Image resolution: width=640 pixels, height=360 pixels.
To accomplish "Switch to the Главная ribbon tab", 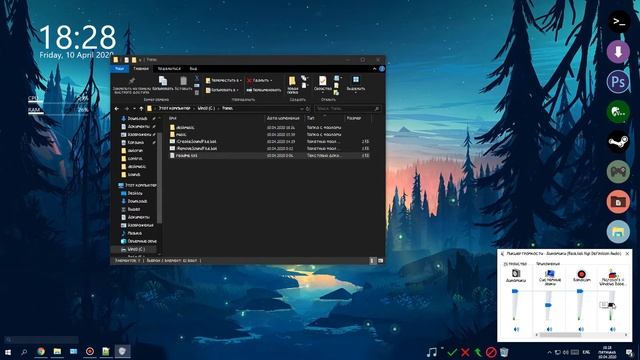I will (x=141, y=69).
